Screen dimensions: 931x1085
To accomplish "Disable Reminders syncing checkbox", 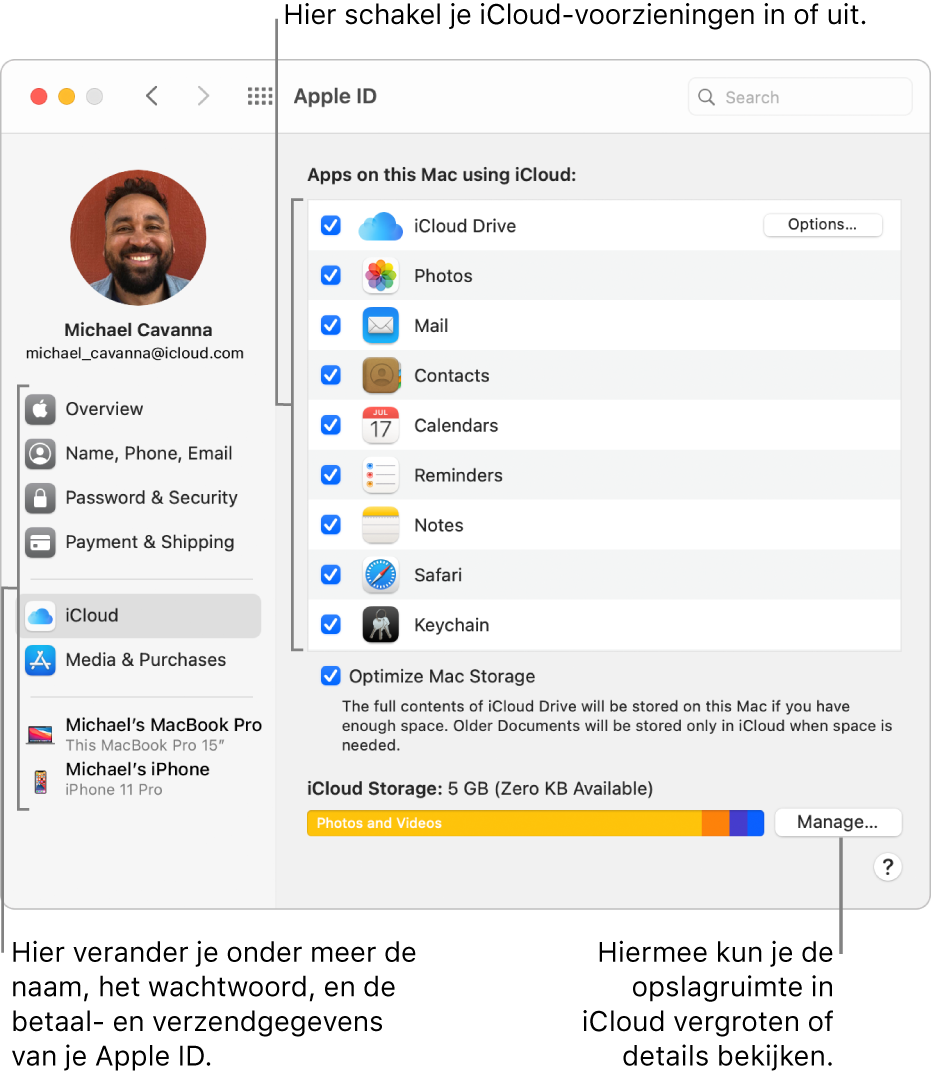I will click(x=331, y=475).
